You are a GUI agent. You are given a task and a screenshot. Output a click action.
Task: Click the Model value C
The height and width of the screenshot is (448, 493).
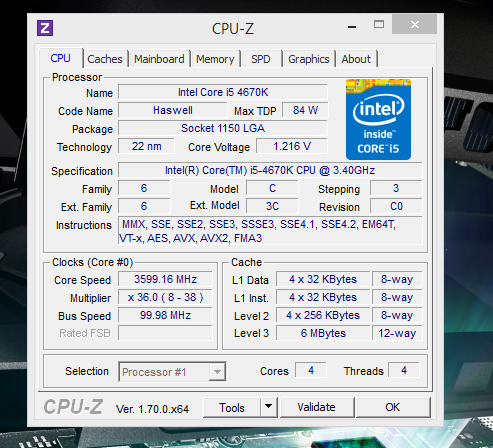click(272, 188)
